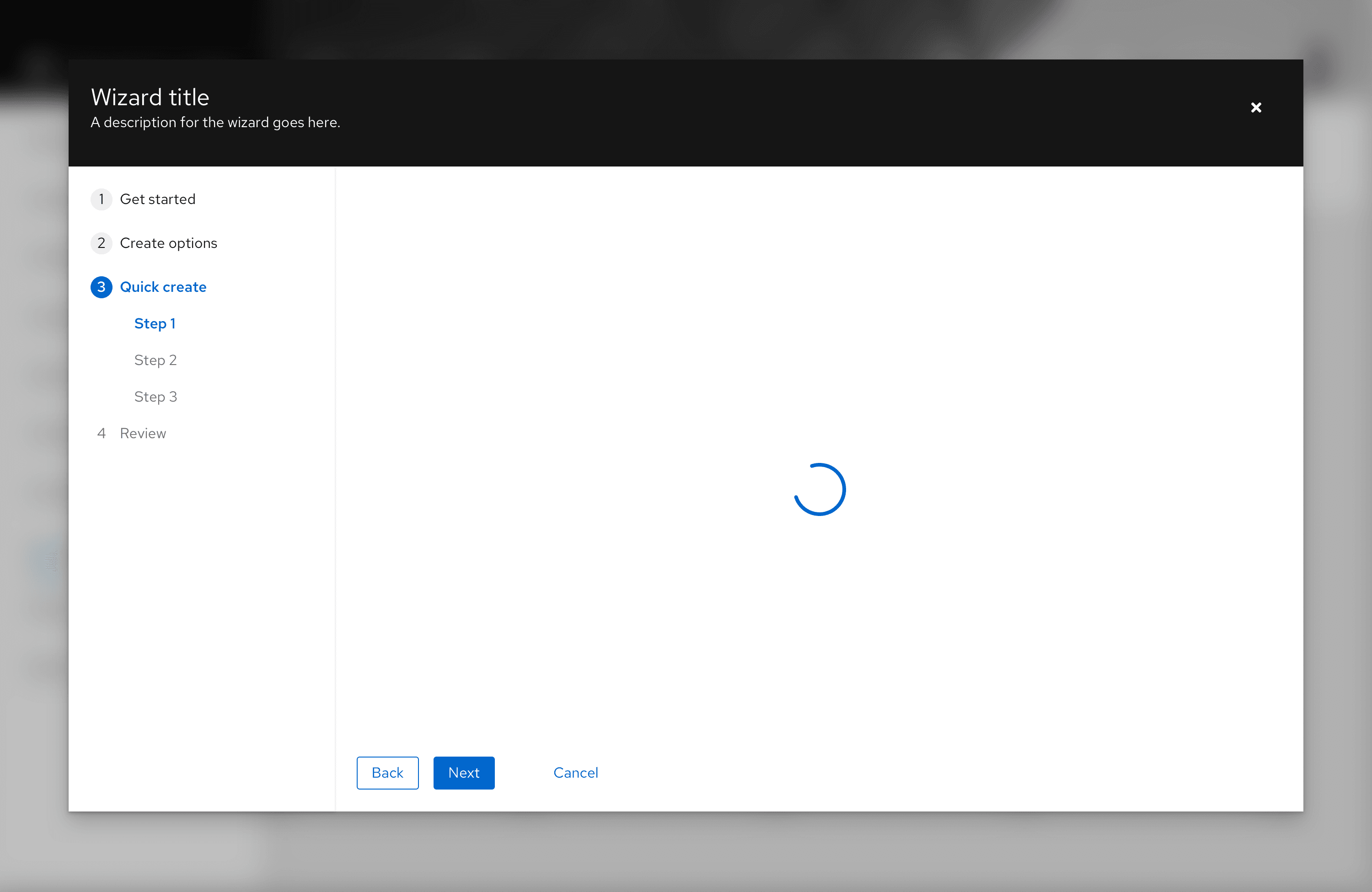Click the 'Back' button
This screenshot has height=892, width=1372.
click(387, 772)
